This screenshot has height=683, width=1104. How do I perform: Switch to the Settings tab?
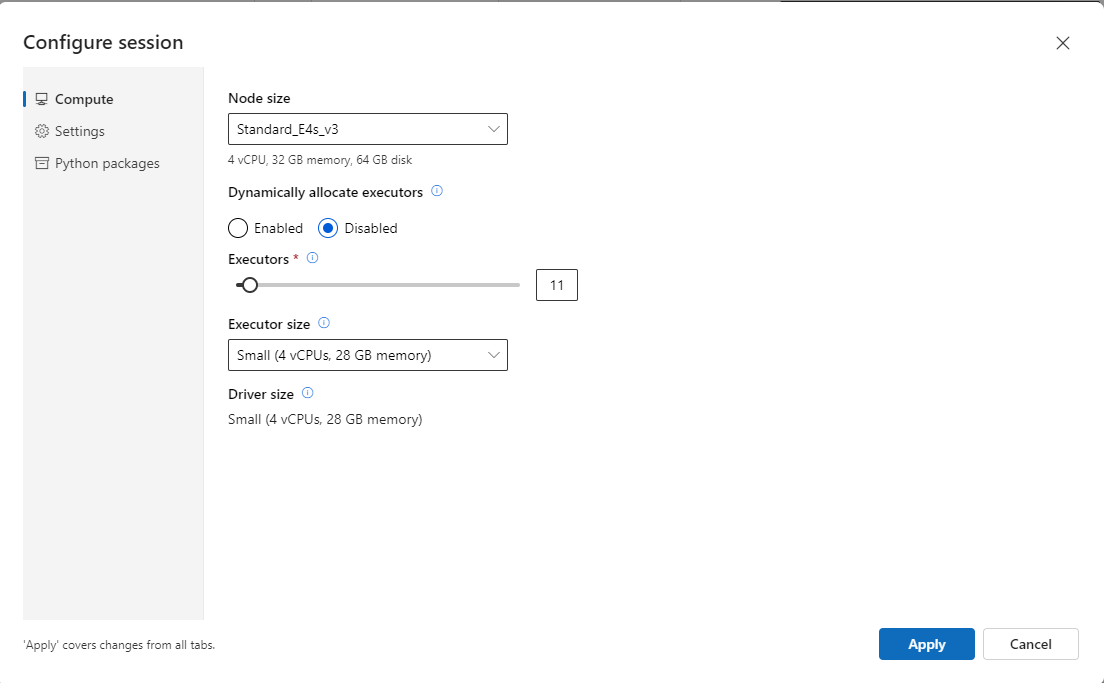pyautogui.click(x=78, y=131)
